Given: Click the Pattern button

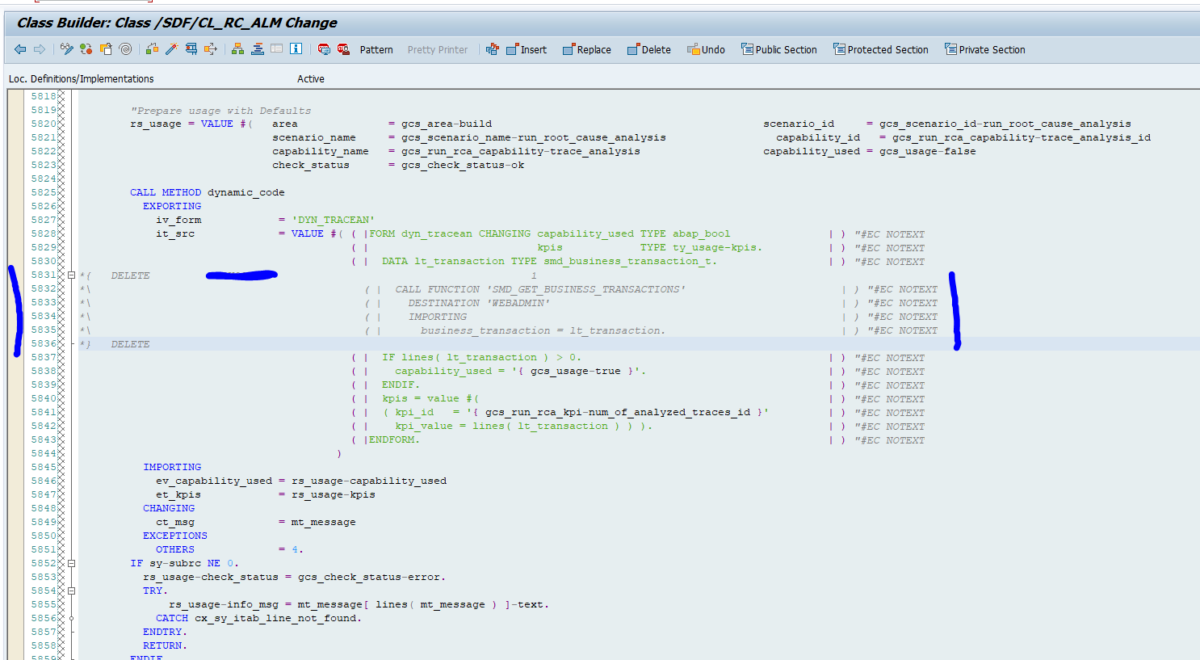Looking at the screenshot, I should point(376,50).
